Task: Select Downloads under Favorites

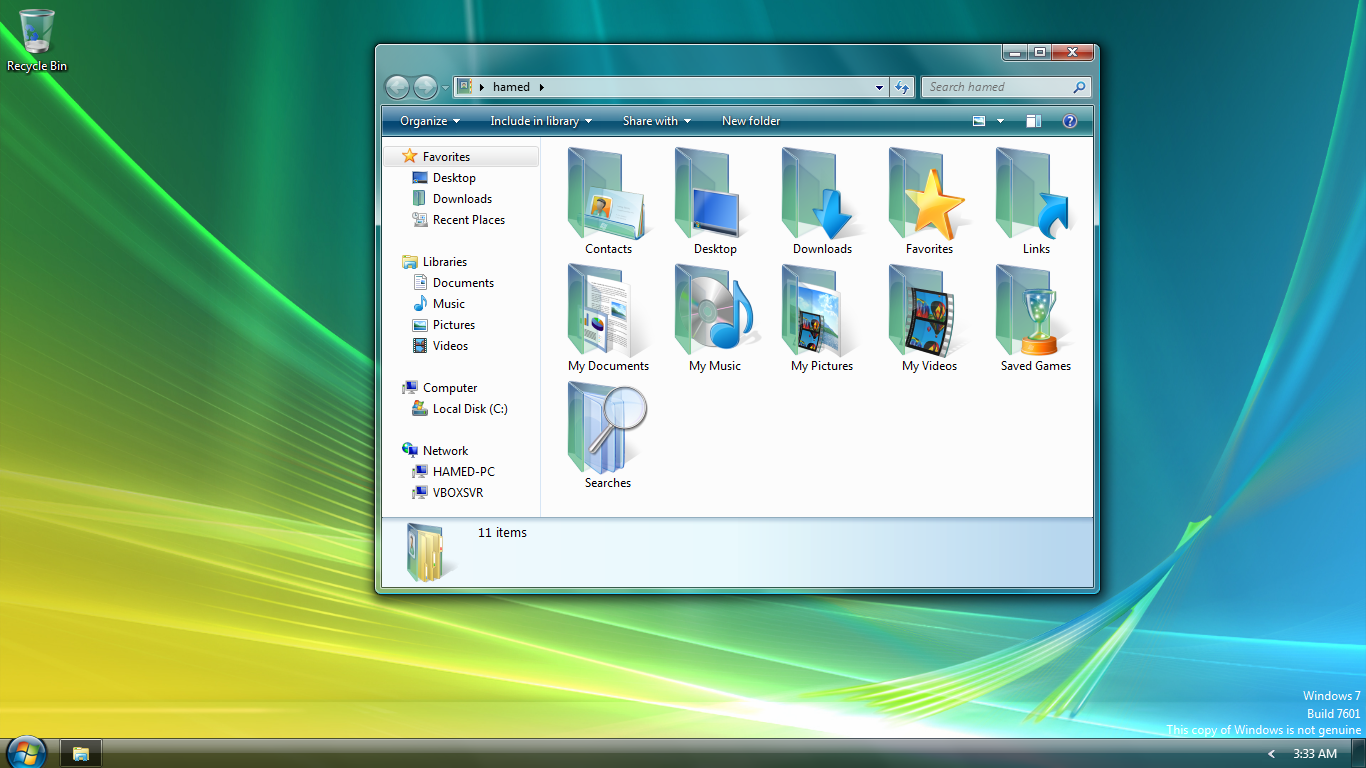Action: [461, 199]
